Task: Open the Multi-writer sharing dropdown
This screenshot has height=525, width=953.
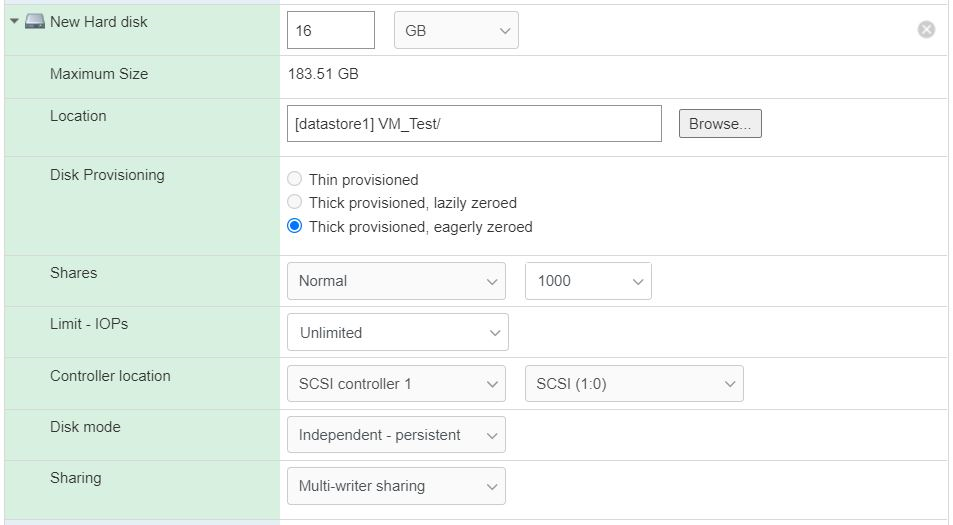Action: (396, 486)
